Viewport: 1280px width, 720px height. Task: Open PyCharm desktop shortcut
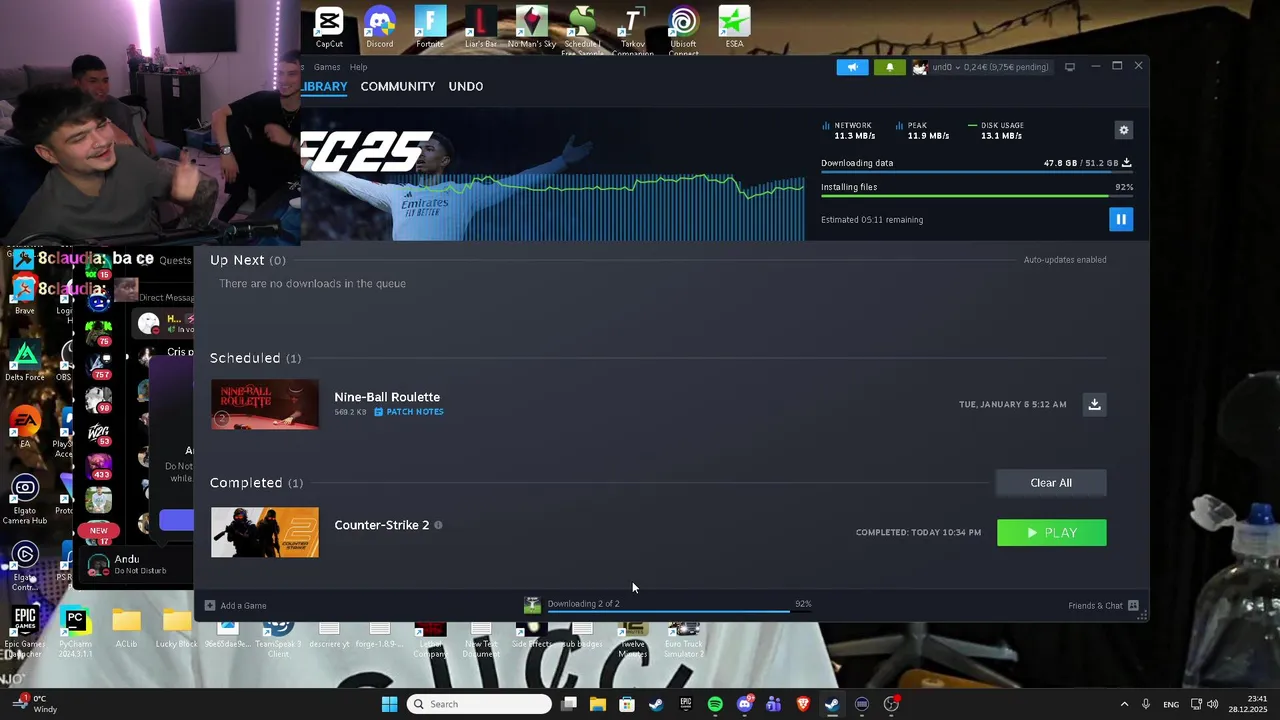(75, 630)
